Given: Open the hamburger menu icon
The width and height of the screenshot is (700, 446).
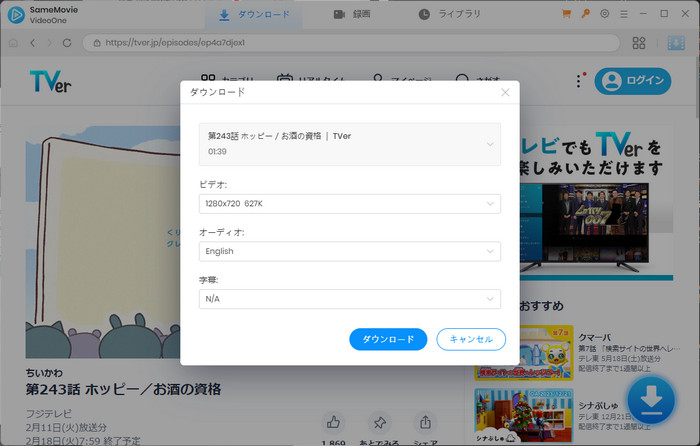Looking at the screenshot, I should tap(624, 14).
